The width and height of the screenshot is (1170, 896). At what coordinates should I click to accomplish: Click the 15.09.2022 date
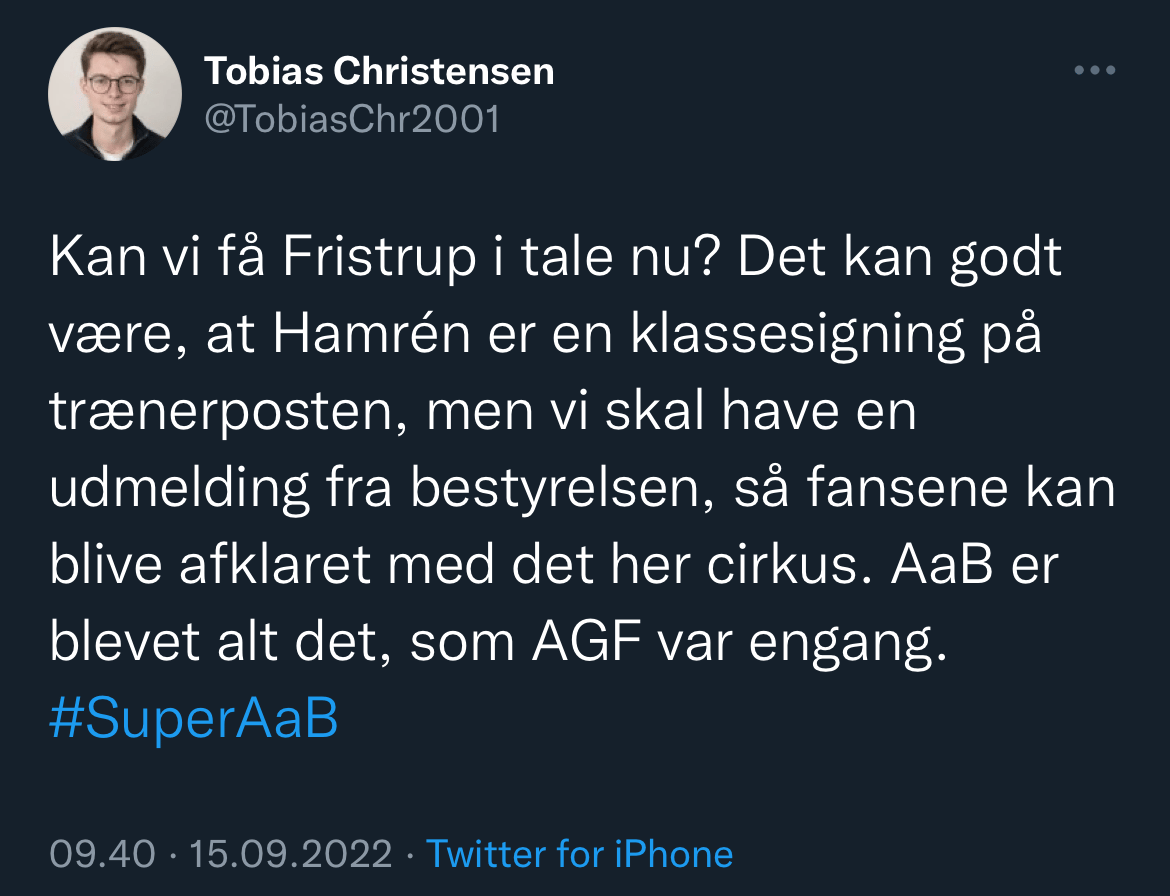(290, 854)
